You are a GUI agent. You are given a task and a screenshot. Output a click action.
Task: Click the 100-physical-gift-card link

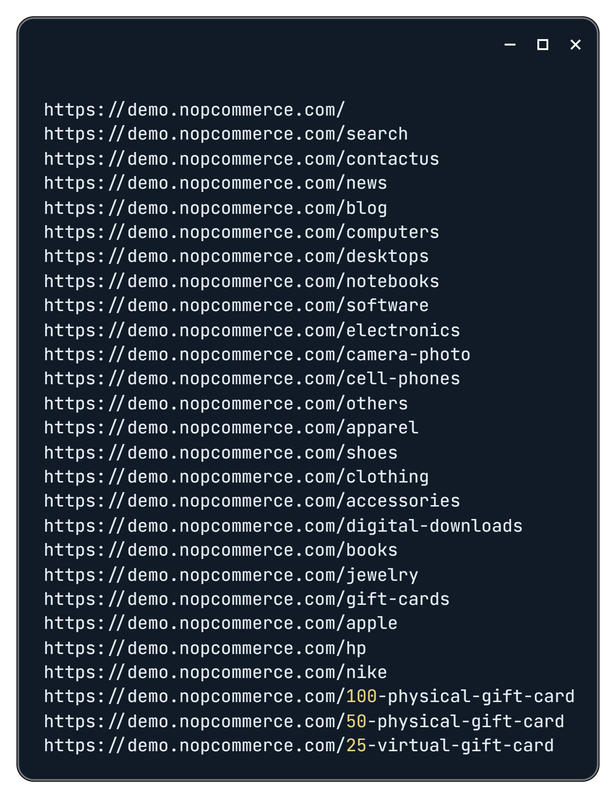click(x=309, y=697)
